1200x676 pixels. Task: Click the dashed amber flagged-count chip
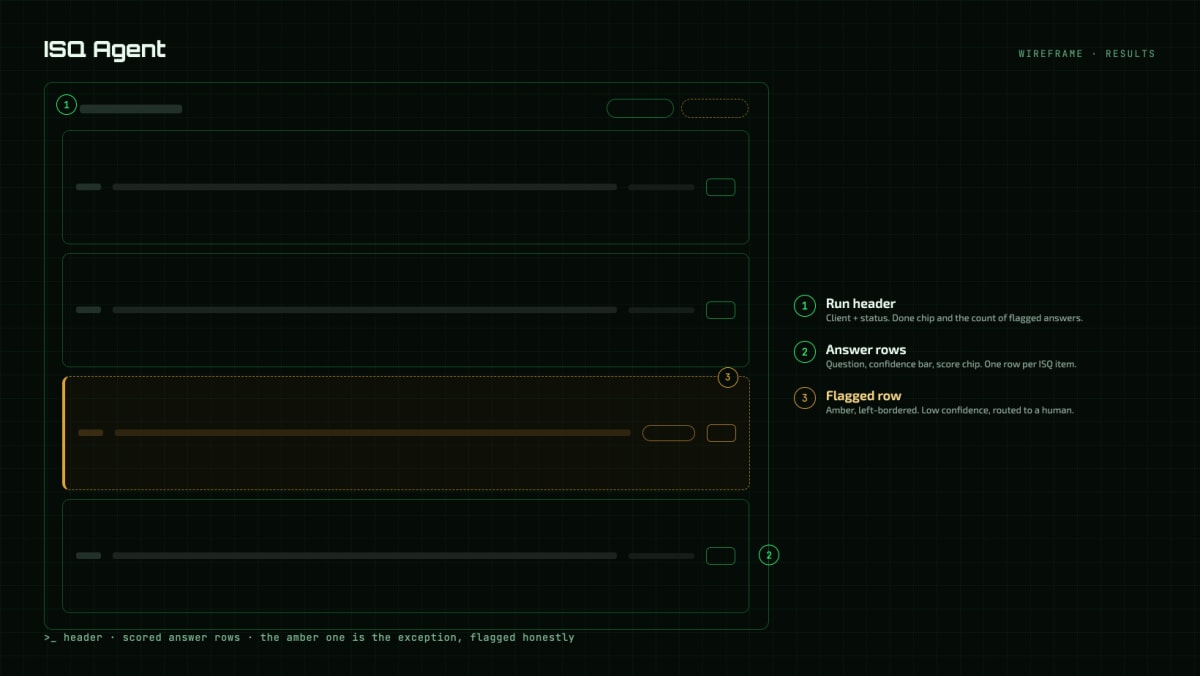click(x=715, y=108)
